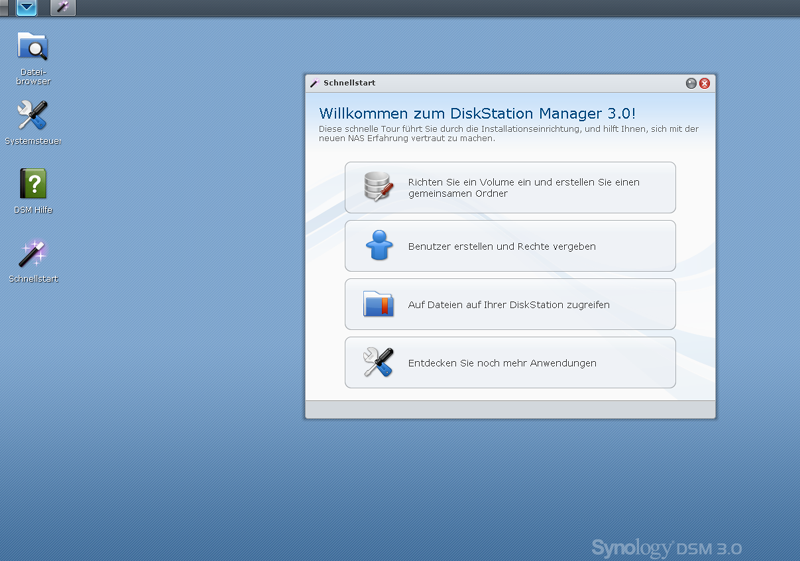Screen dimensions: 800x561
Task: Click the 'Willkommen zum DiskStation Manager 3.0!' heading
Action: click(477, 113)
